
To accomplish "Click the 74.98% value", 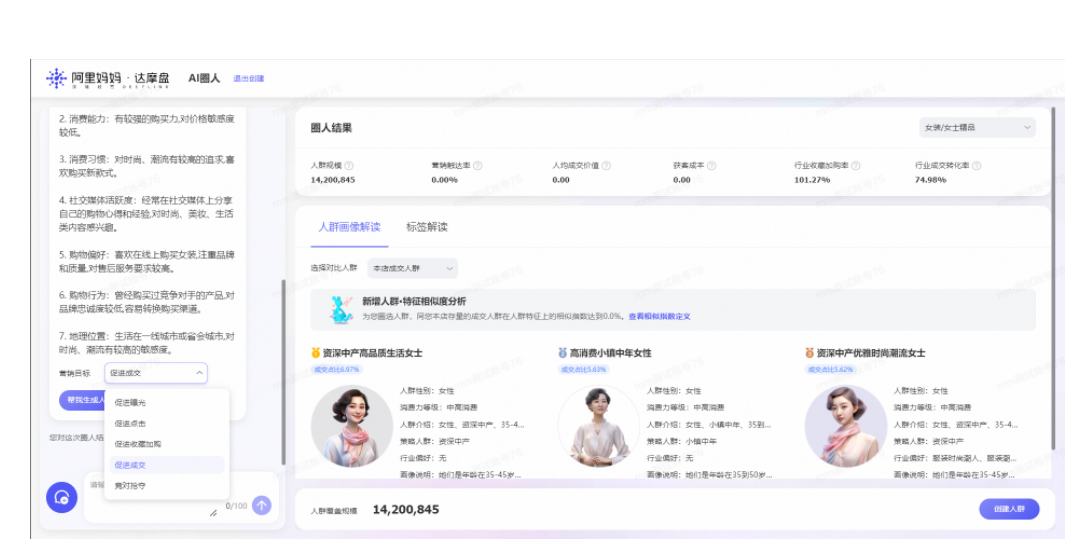I will click(x=931, y=180).
